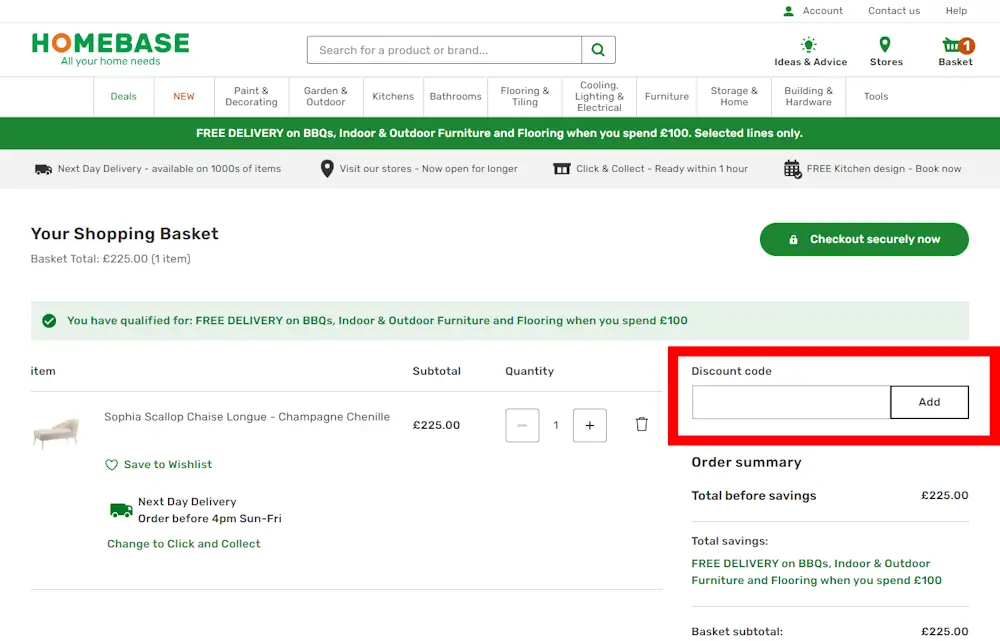The image size is (1000, 641).
Task: Open the Basket icon with badge
Action: click(x=958, y=45)
